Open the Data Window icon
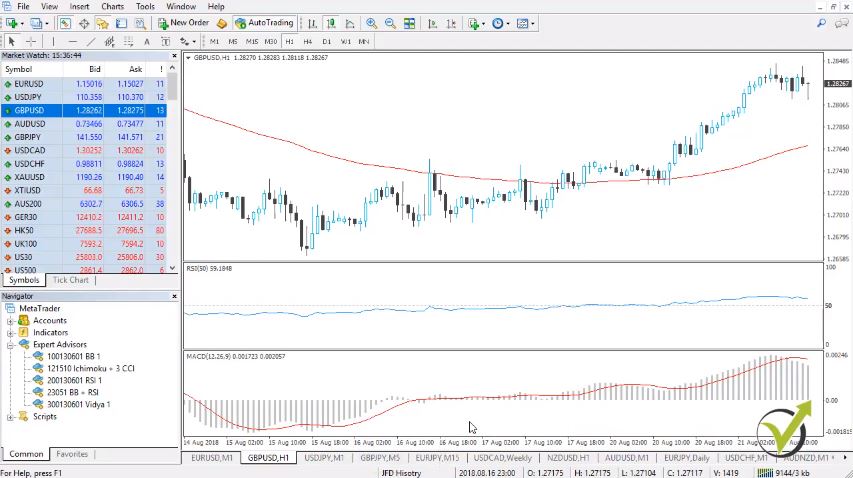The width and height of the screenshot is (853, 478). pyautogui.click(x=84, y=23)
